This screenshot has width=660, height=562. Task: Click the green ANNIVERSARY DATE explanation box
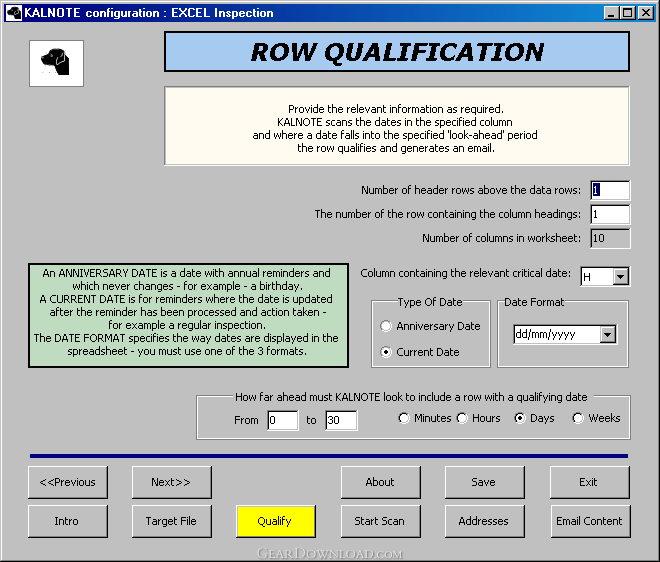click(x=188, y=316)
